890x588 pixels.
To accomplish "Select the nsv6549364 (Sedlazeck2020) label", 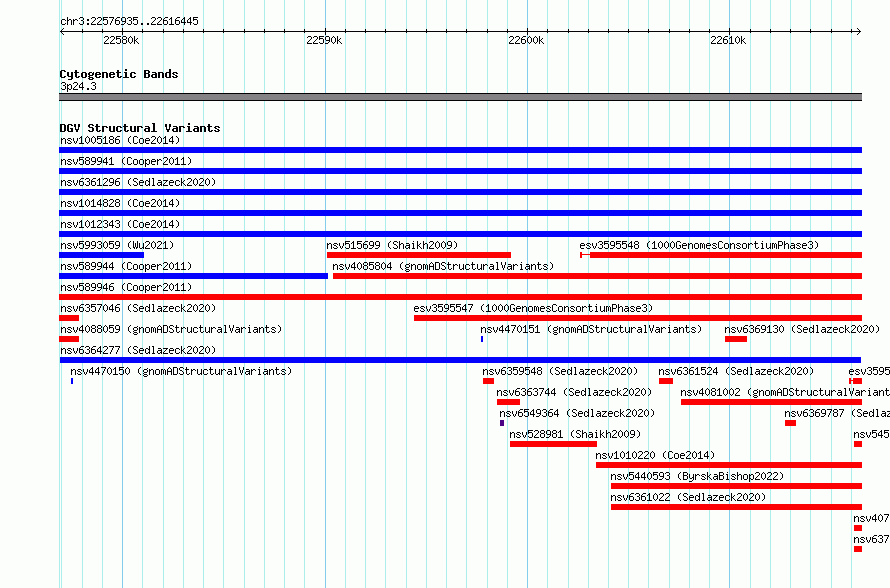I will click(x=577, y=413).
